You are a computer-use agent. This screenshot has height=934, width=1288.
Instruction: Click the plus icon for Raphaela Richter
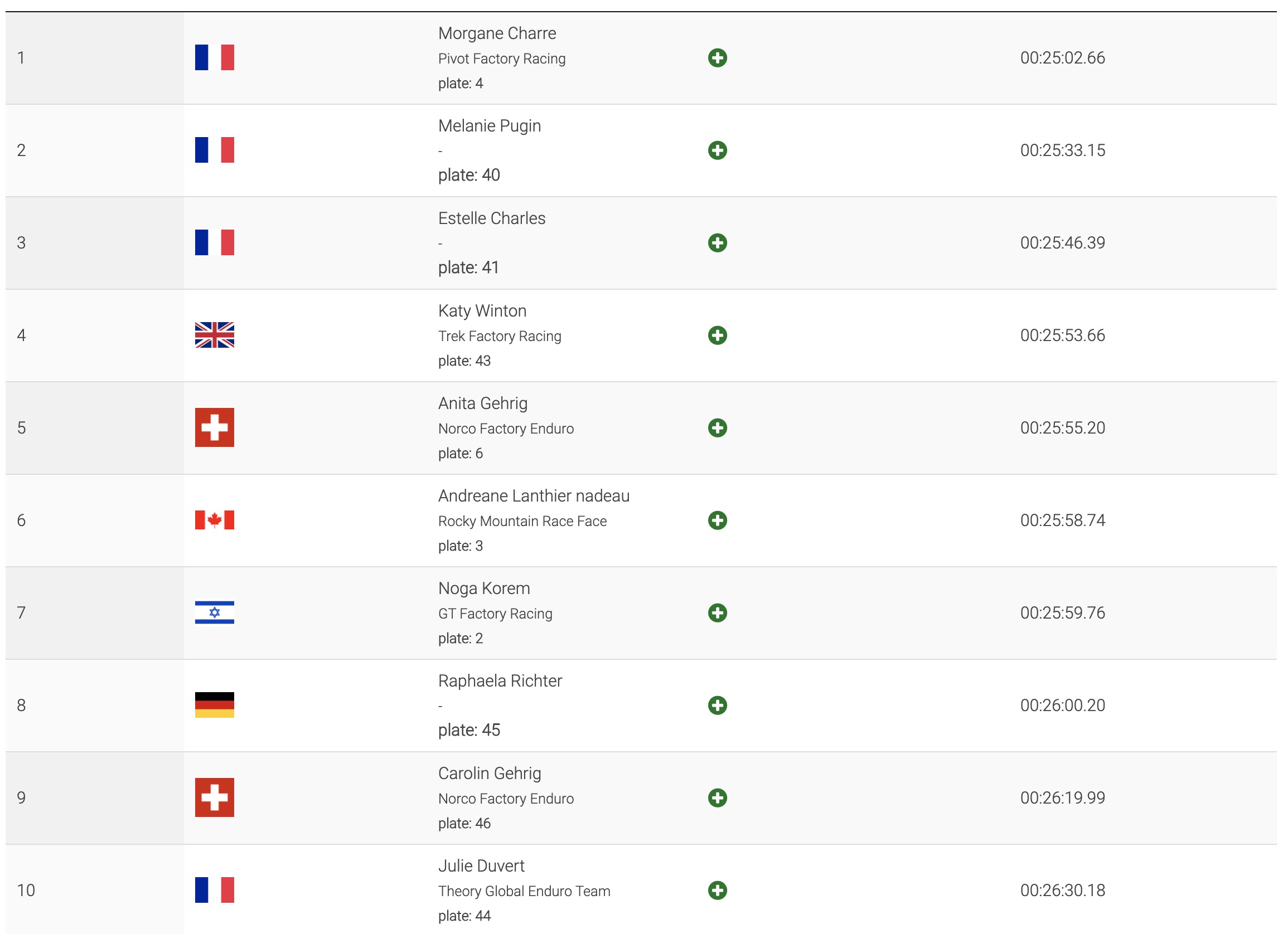coord(717,706)
